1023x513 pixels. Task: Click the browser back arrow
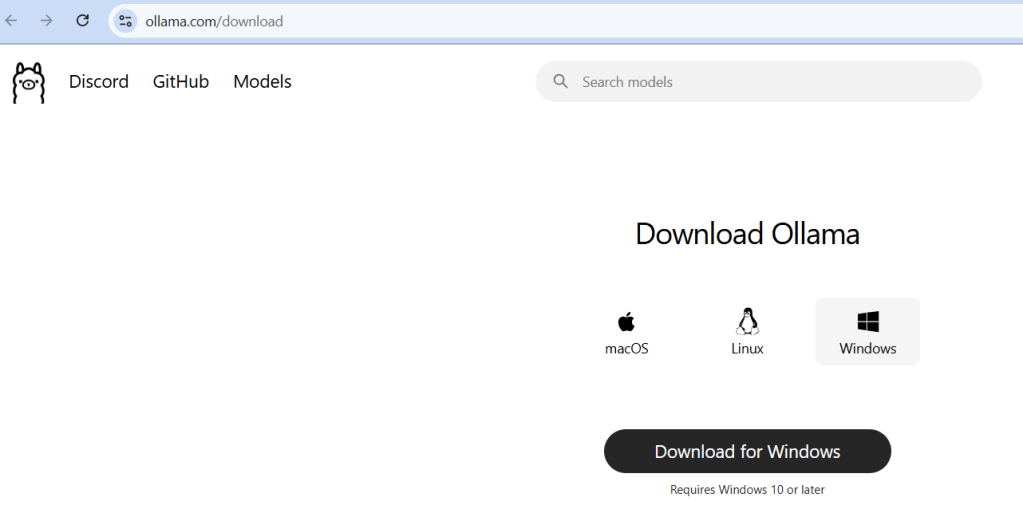point(12,20)
